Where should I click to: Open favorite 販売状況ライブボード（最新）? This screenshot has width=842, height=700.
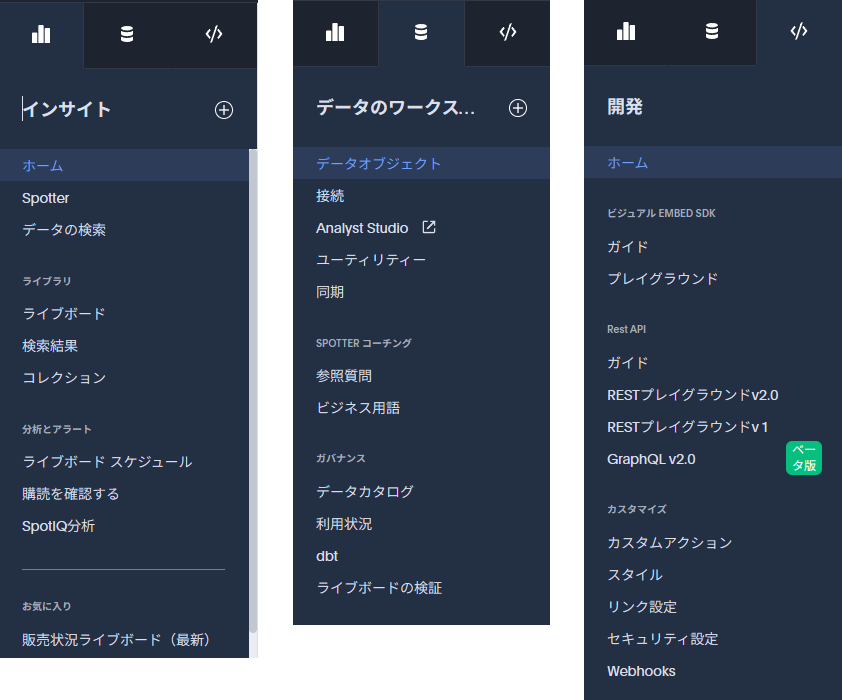(x=117, y=640)
